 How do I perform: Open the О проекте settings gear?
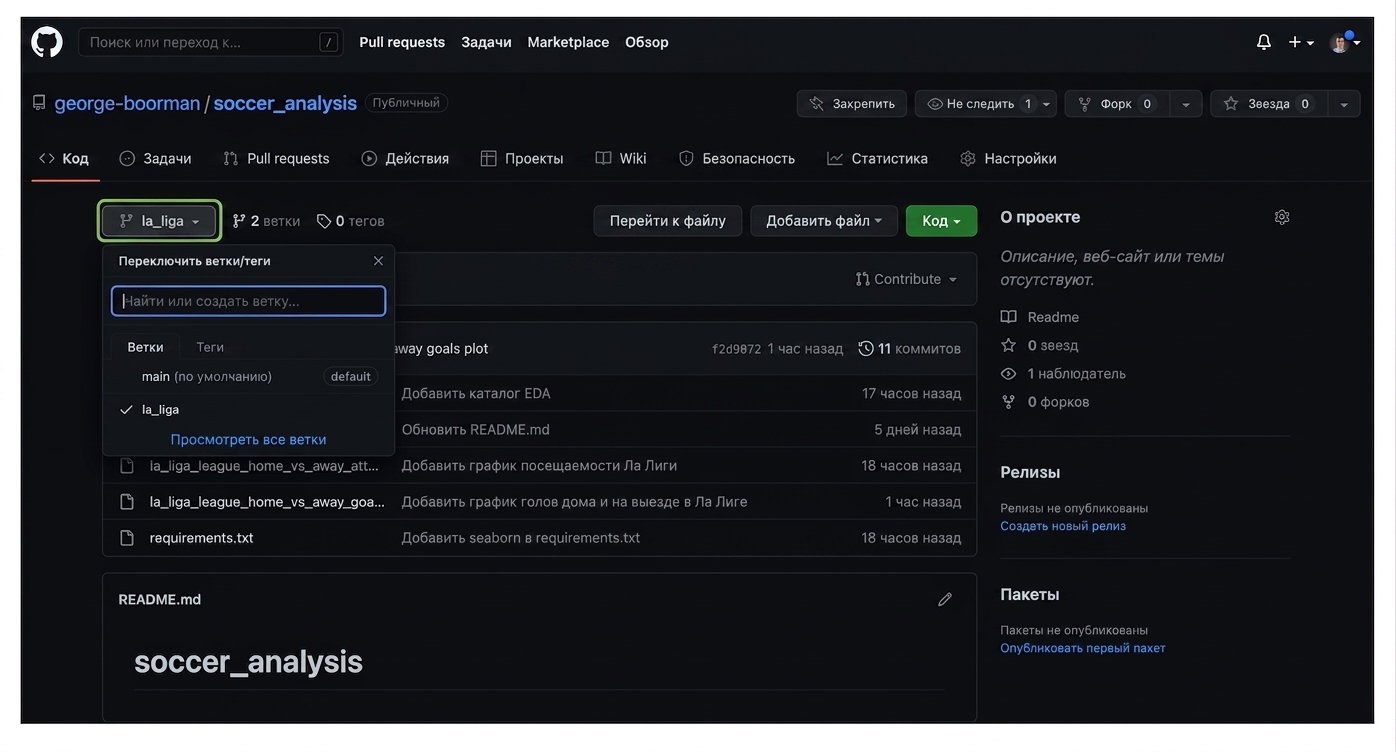click(x=1282, y=217)
